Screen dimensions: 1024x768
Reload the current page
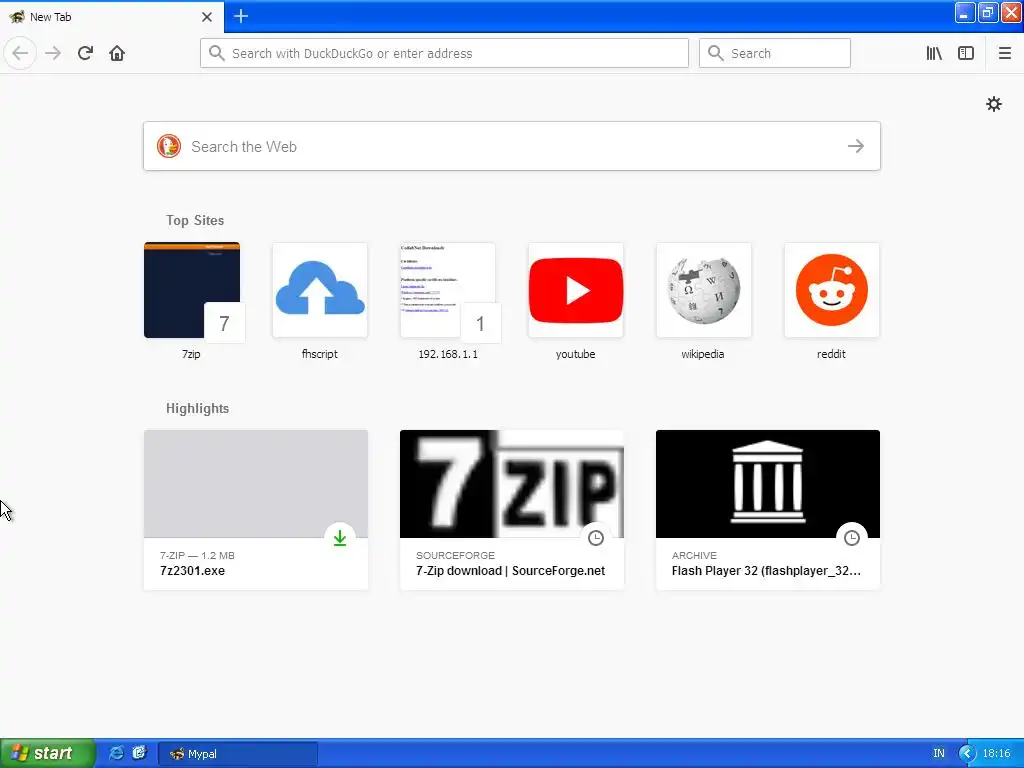85,53
